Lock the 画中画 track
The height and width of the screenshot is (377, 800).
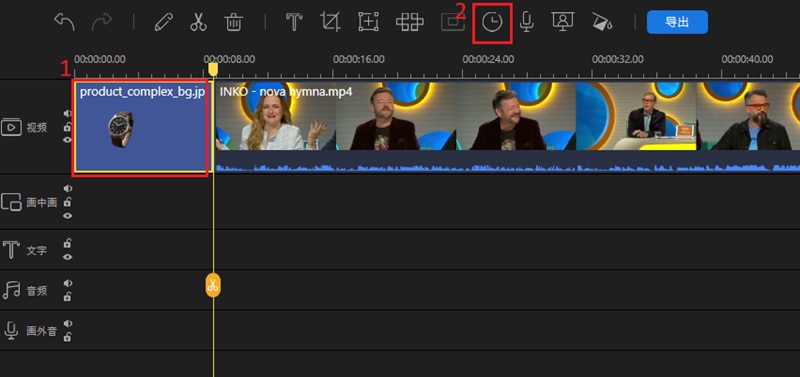click(x=67, y=202)
